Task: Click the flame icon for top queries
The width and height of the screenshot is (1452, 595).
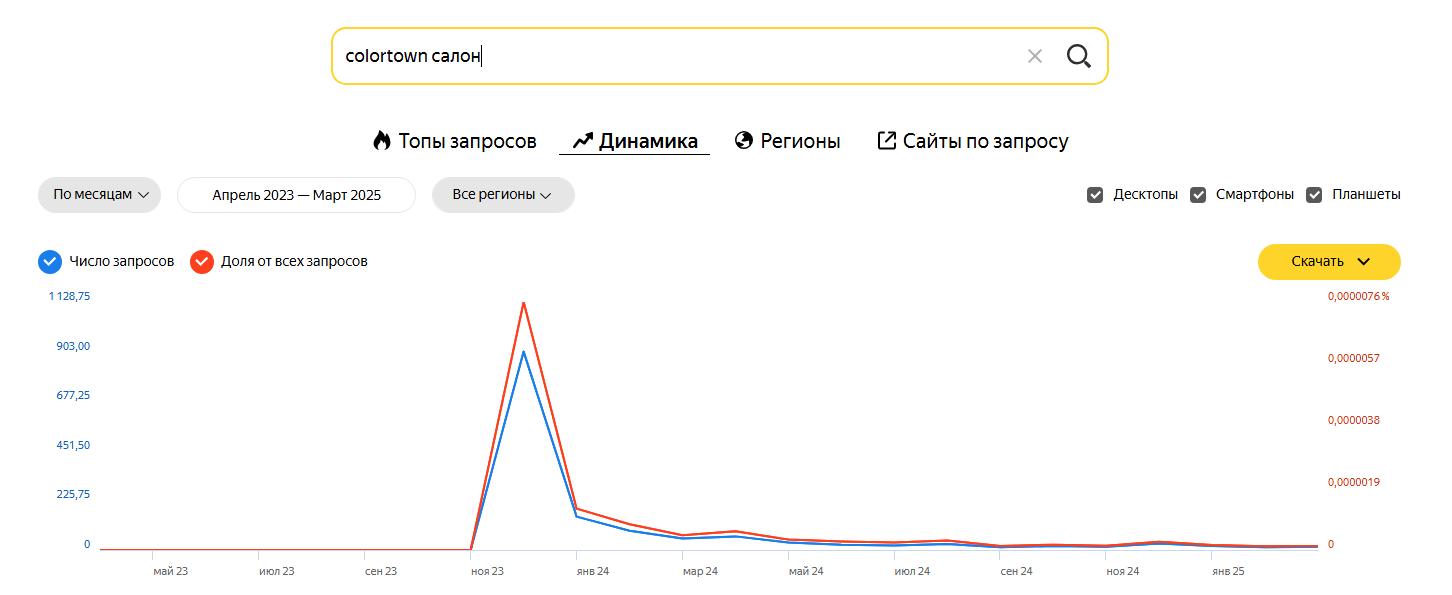Action: (x=381, y=141)
